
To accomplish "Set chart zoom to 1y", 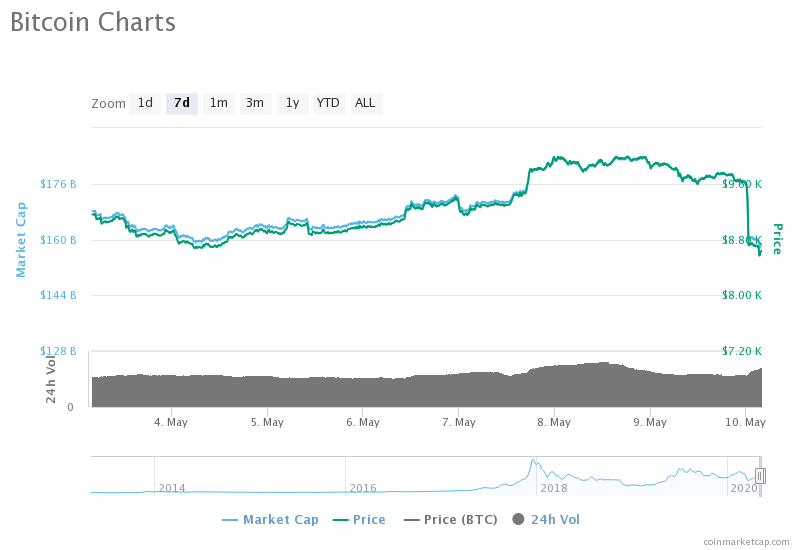I will point(292,104).
